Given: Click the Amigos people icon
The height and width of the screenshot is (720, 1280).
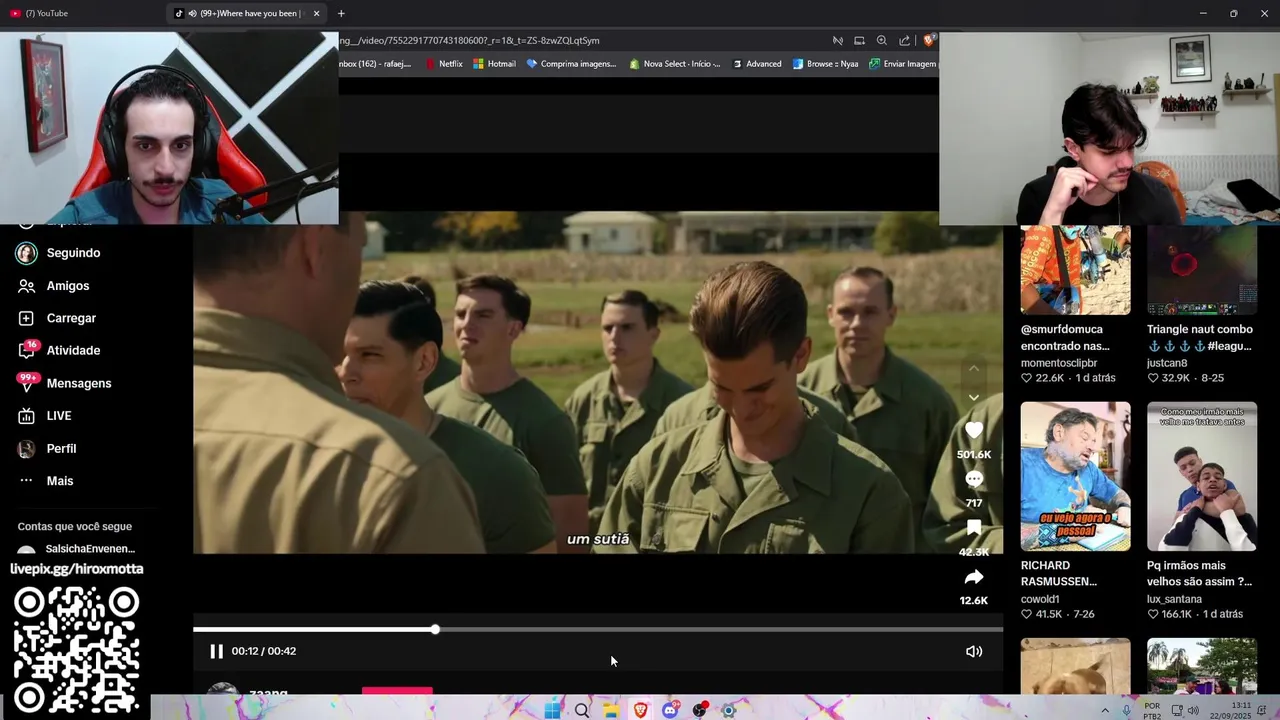Looking at the screenshot, I should coord(27,286).
